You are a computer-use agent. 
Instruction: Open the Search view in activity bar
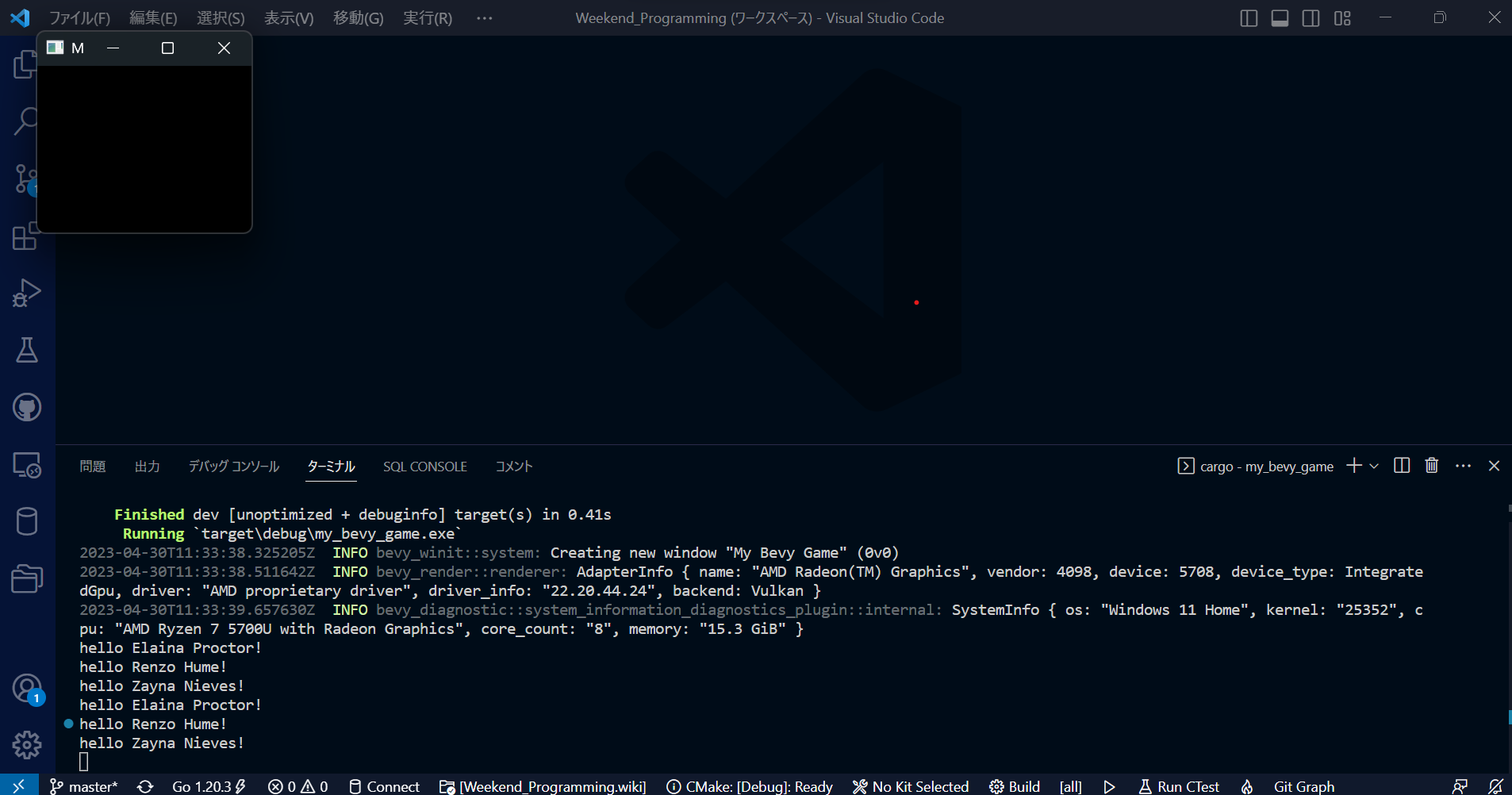click(x=27, y=121)
